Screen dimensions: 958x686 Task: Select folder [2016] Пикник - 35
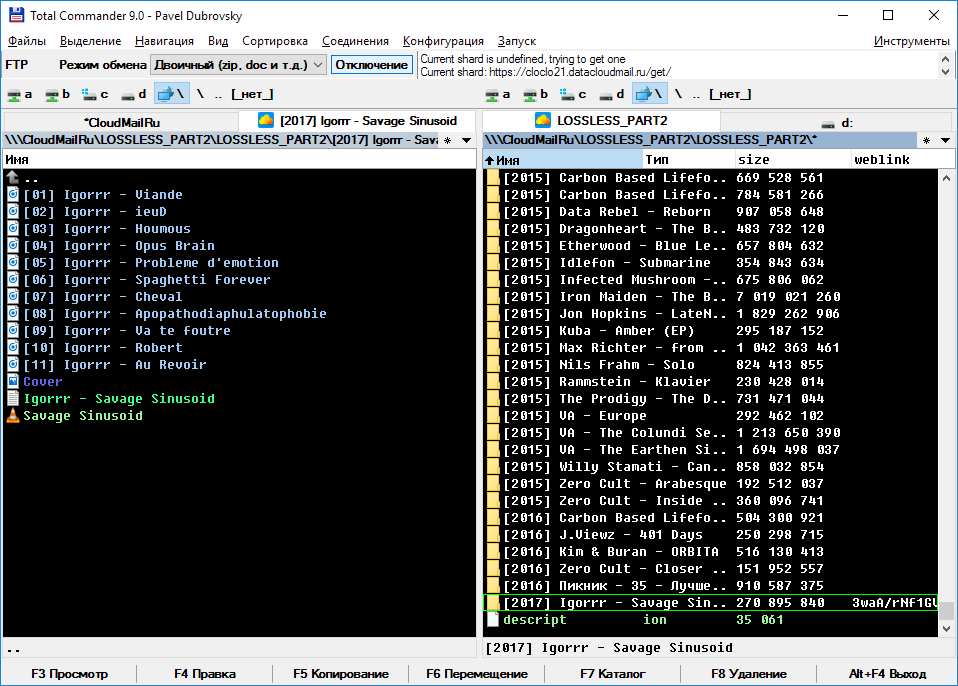711,585
